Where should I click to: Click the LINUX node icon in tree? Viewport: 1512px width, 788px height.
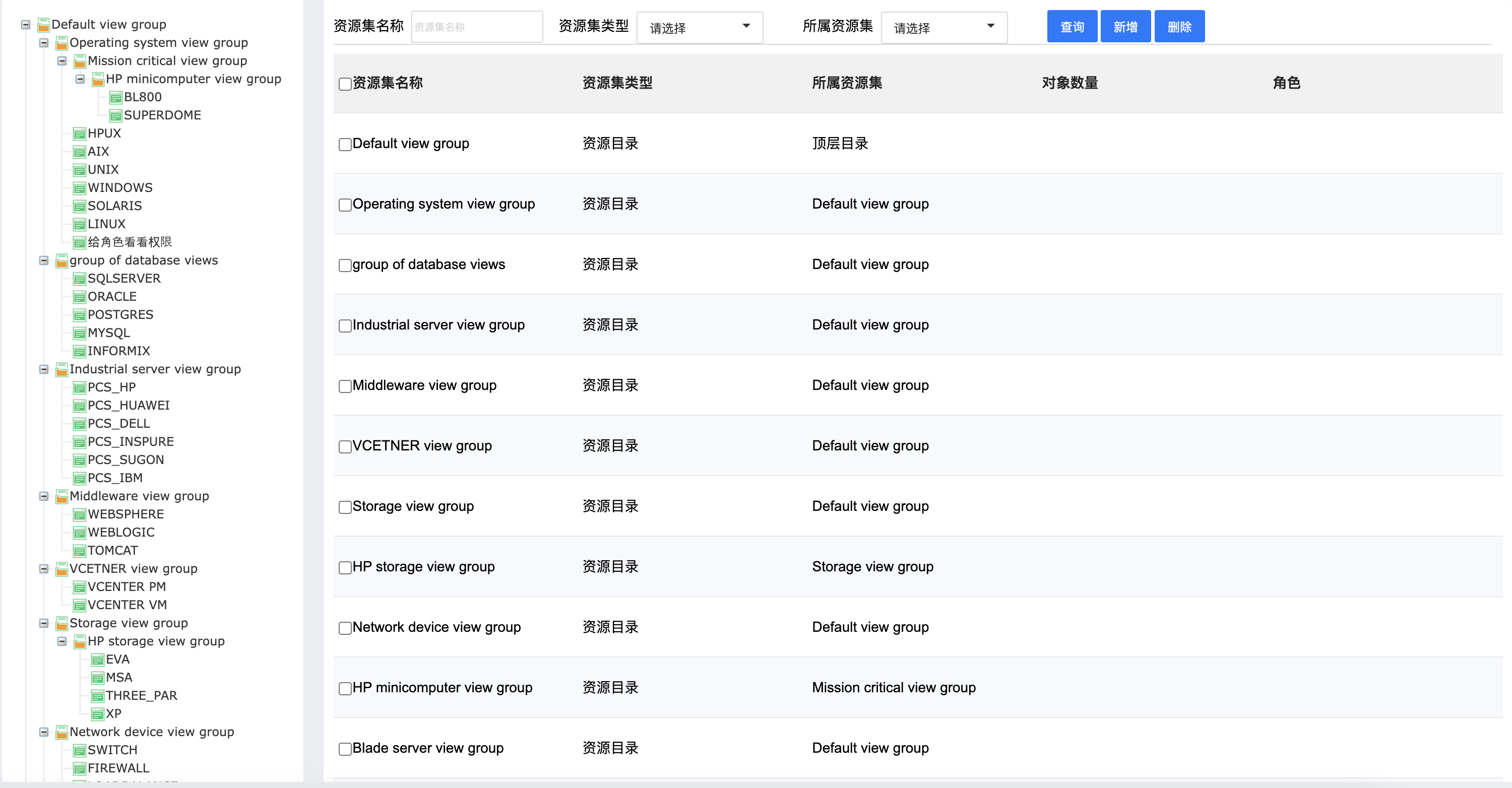pyautogui.click(x=80, y=225)
